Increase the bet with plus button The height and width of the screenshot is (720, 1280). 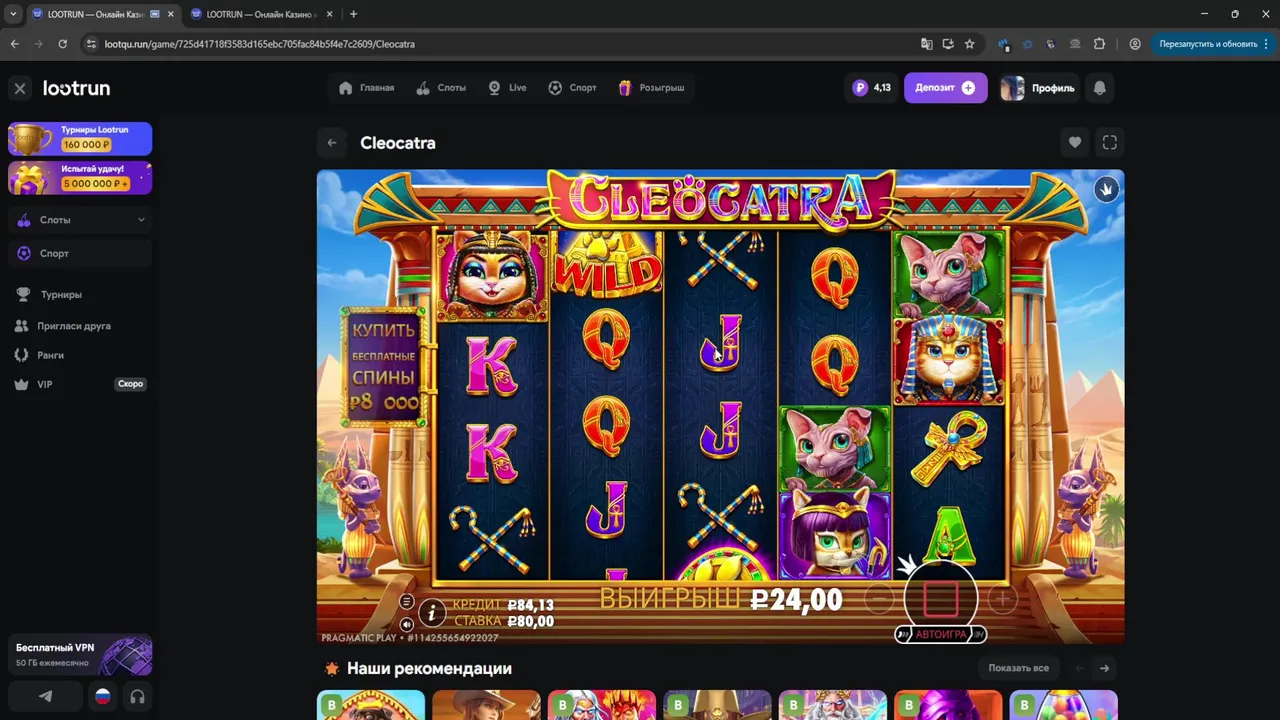(1002, 599)
